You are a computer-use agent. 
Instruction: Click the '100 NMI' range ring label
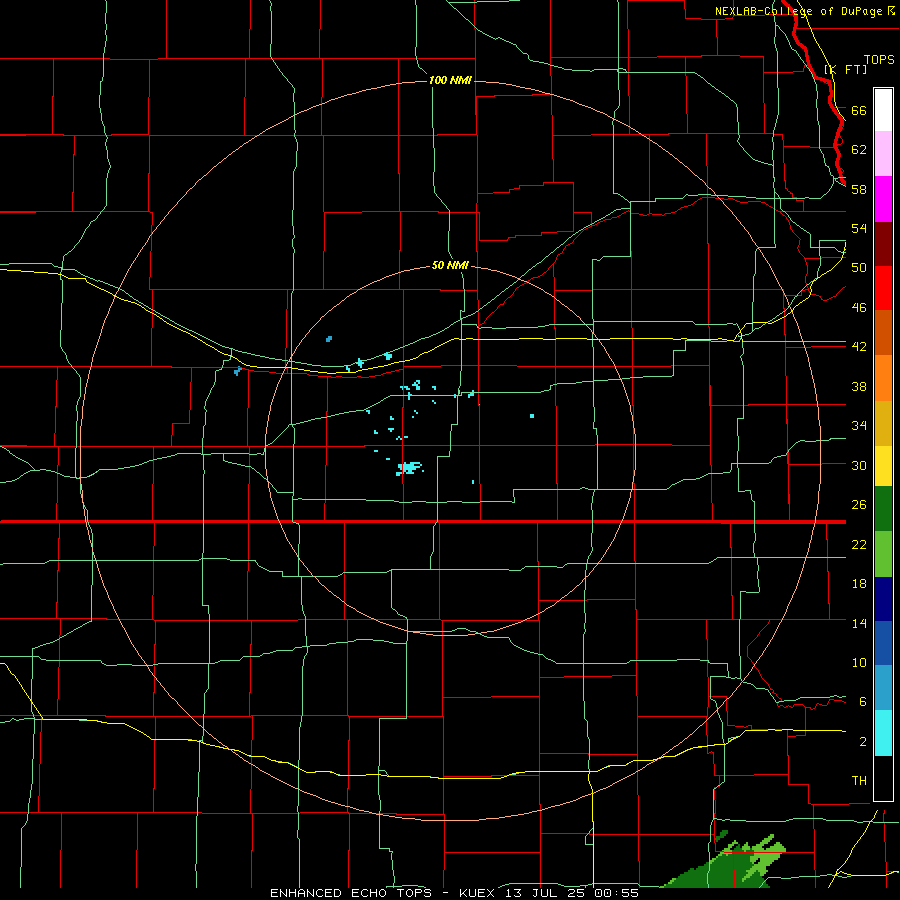[x=450, y=80]
